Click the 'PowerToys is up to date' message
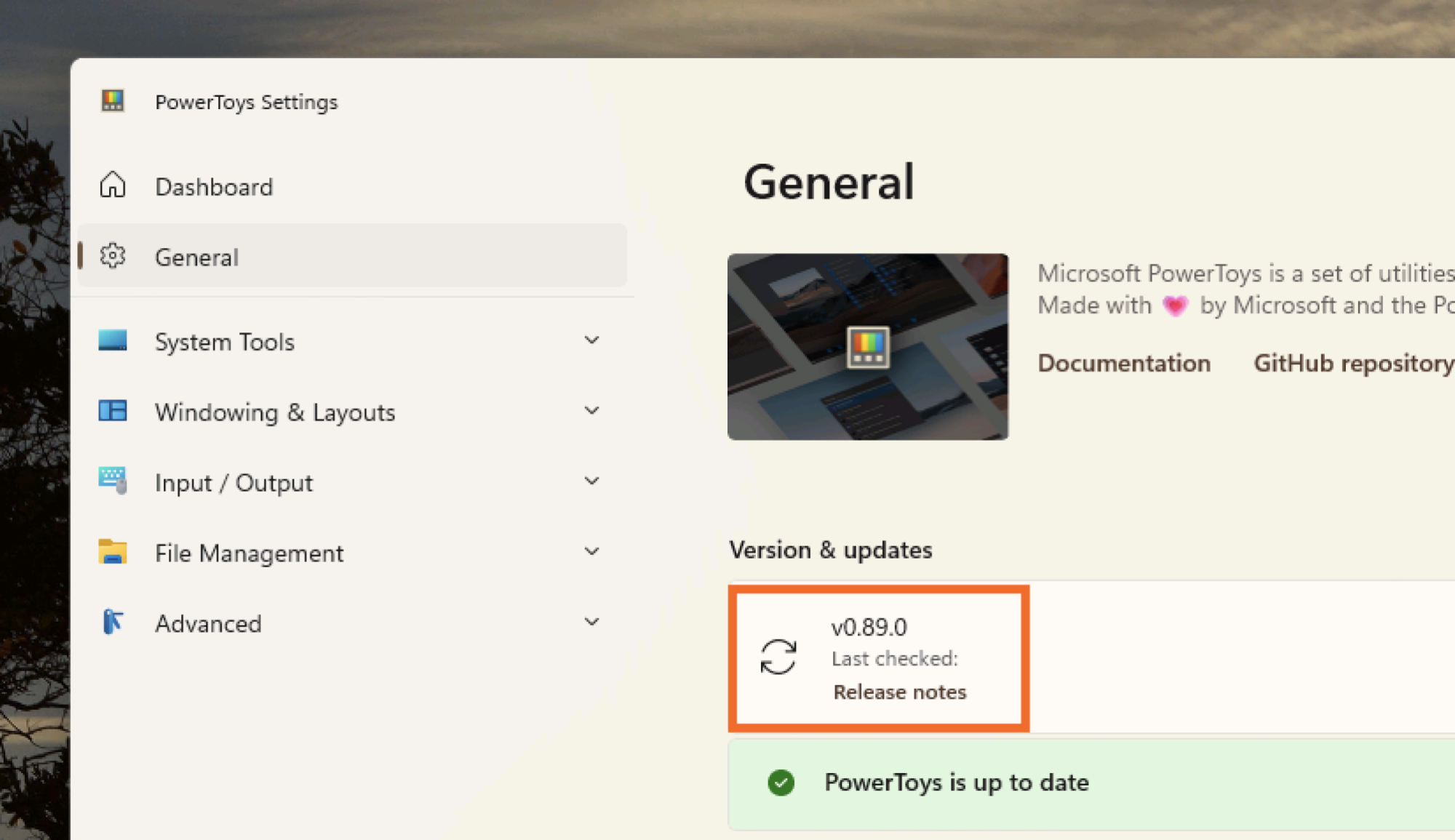This screenshot has height=840, width=1455. pyautogui.click(x=957, y=783)
